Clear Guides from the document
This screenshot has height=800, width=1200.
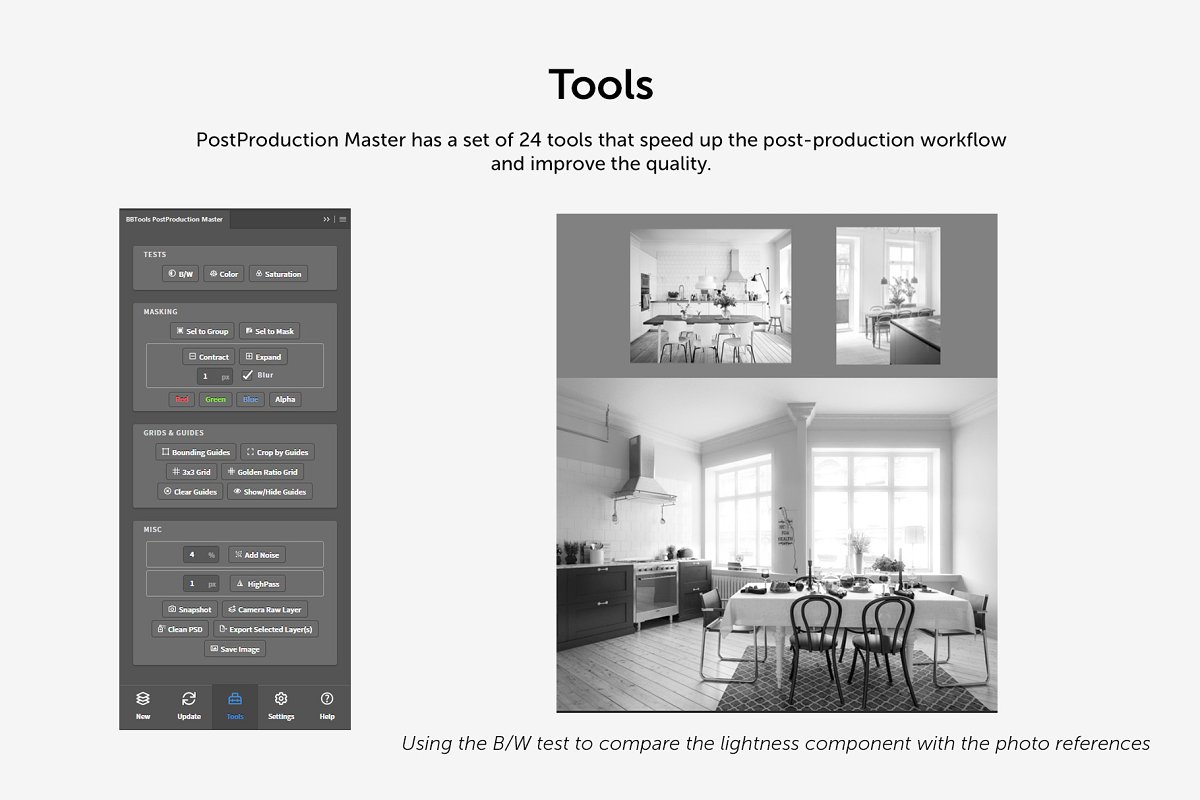coord(190,491)
